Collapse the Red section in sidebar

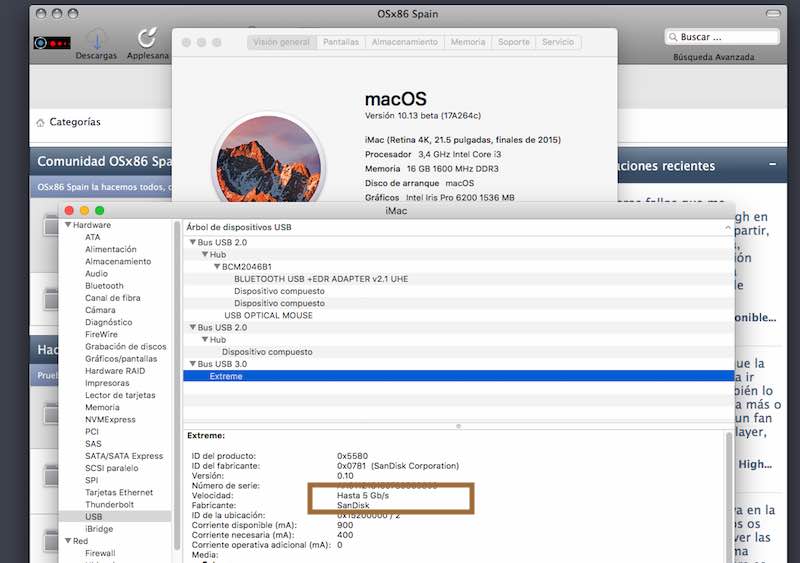(x=68, y=541)
